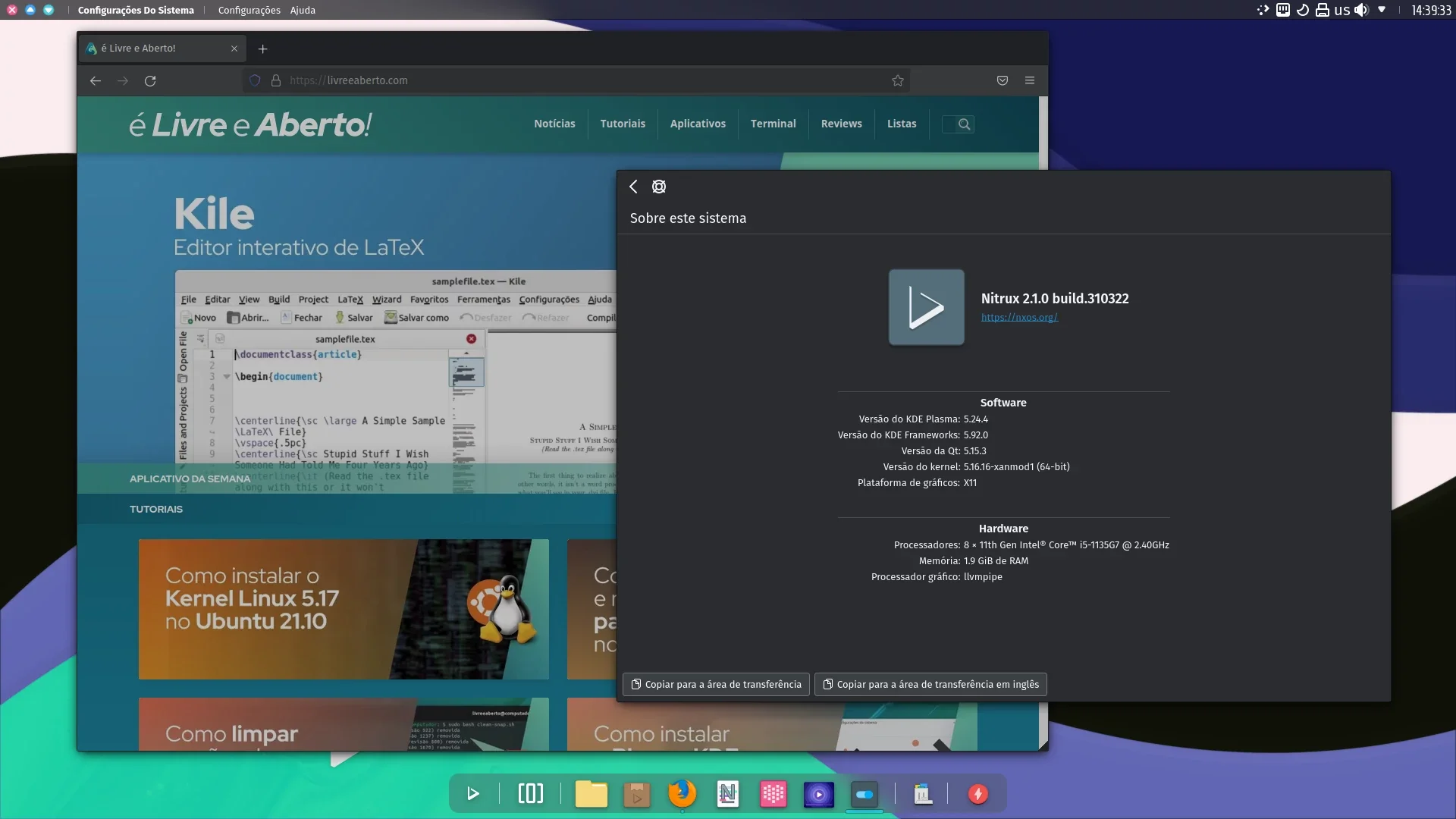Viewport: 1456px width, 819px height.
Task: Click the 'é Livre e Aberto!' site logo
Action: point(250,124)
